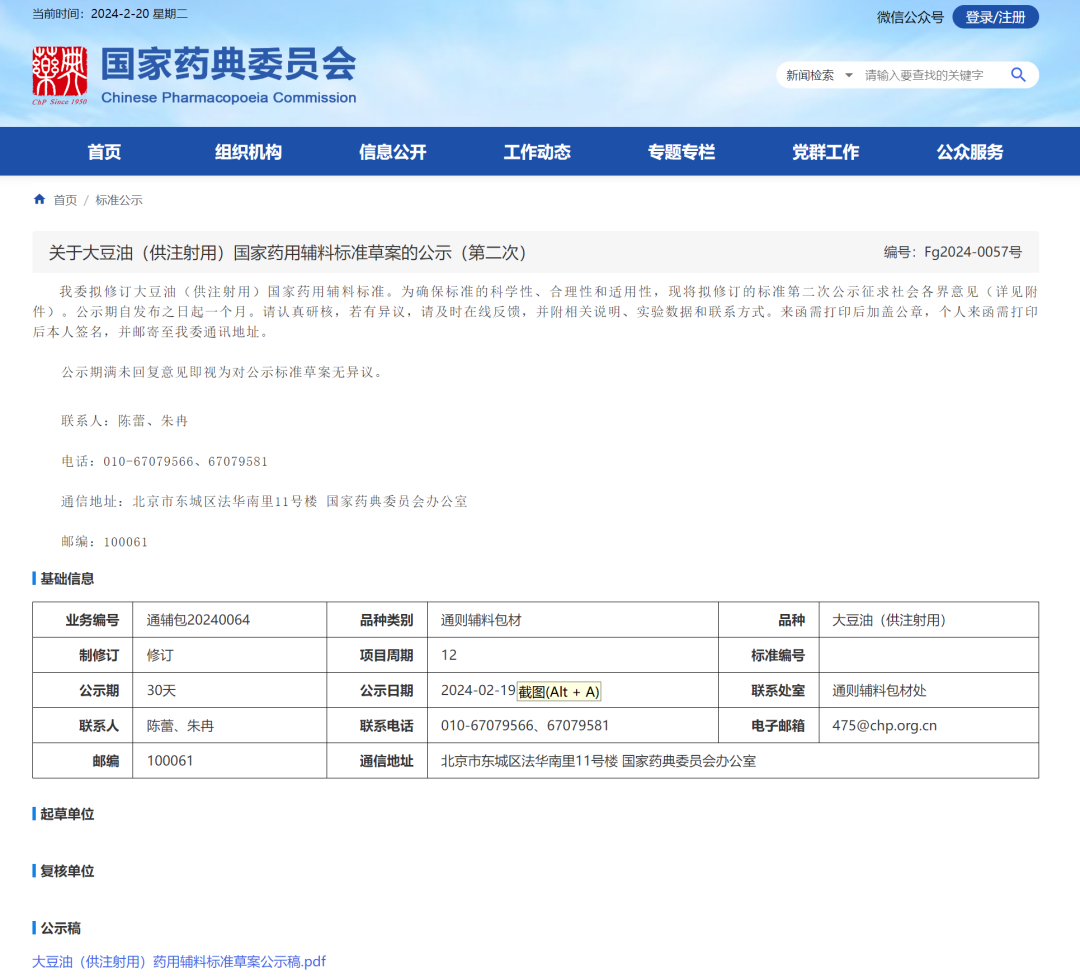Image resolution: width=1080 pixels, height=978 pixels.
Task: Click the home icon in breadcrumb
Action: tap(39, 199)
